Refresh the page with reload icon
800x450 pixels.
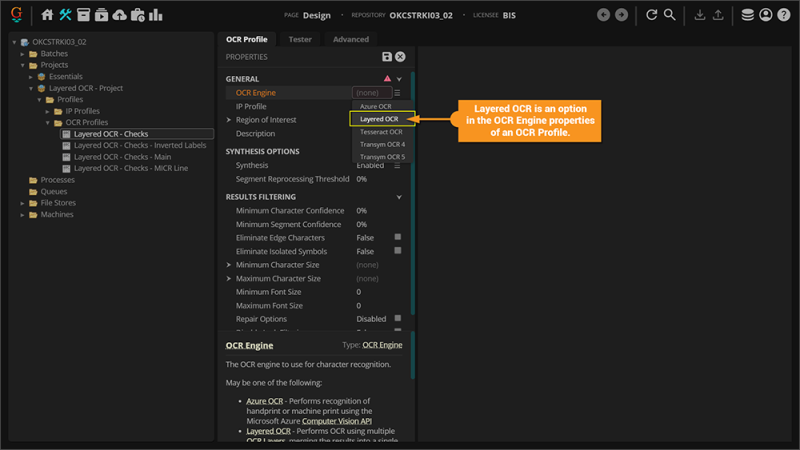(652, 15)
